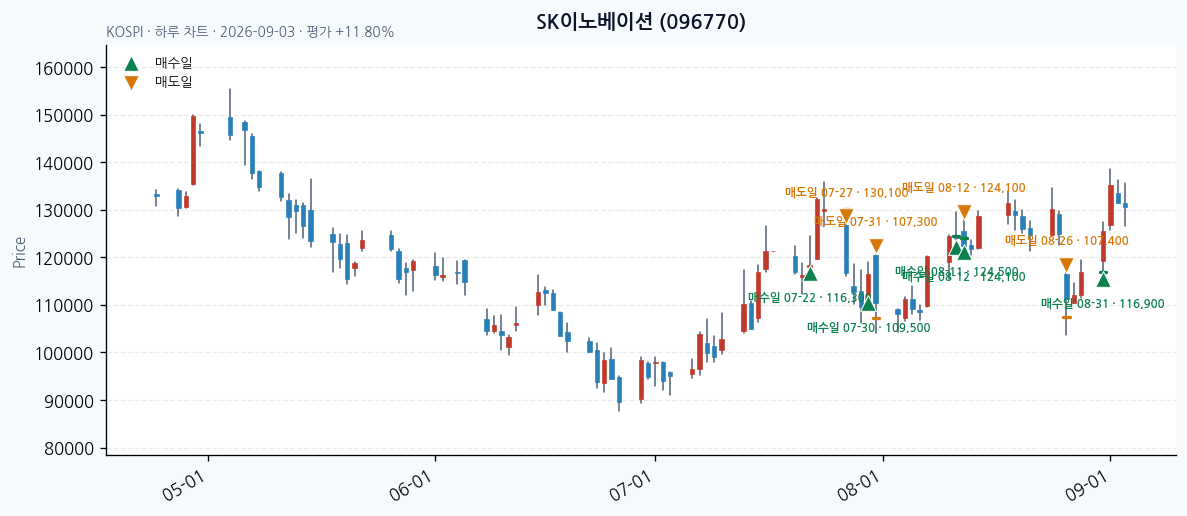Click the annotation 매도일 07-31 · 107,300
Viewport: 1187px width, 516px height.
pos(876,222)
